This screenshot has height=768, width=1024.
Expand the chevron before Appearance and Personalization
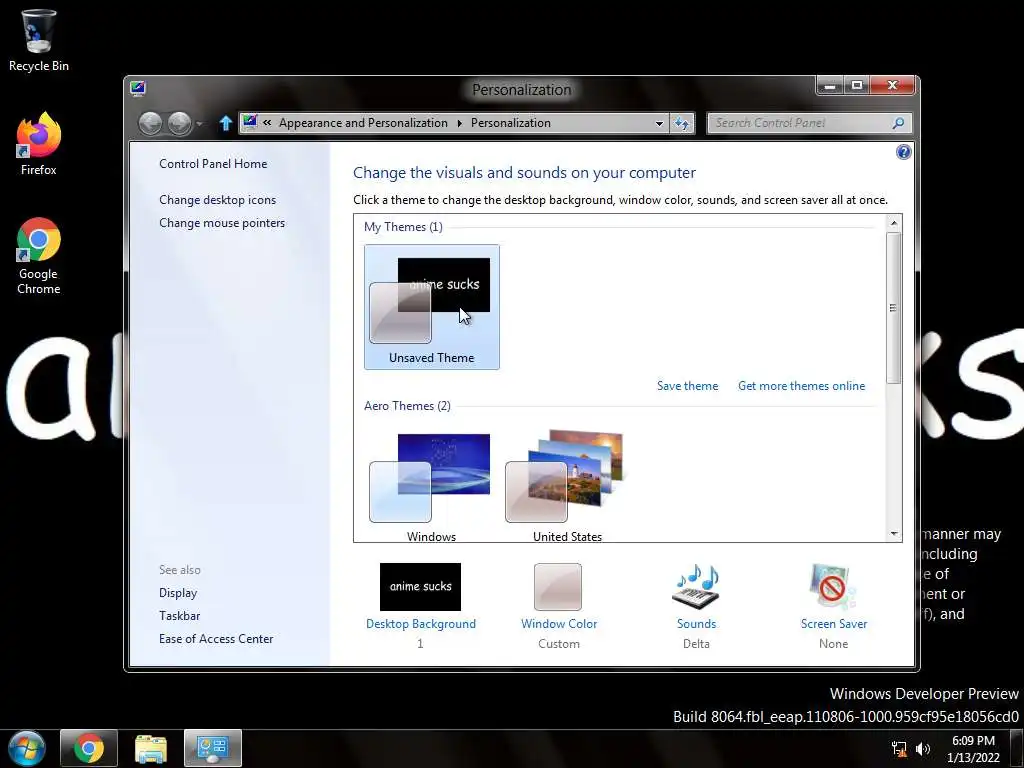point(267,123)
